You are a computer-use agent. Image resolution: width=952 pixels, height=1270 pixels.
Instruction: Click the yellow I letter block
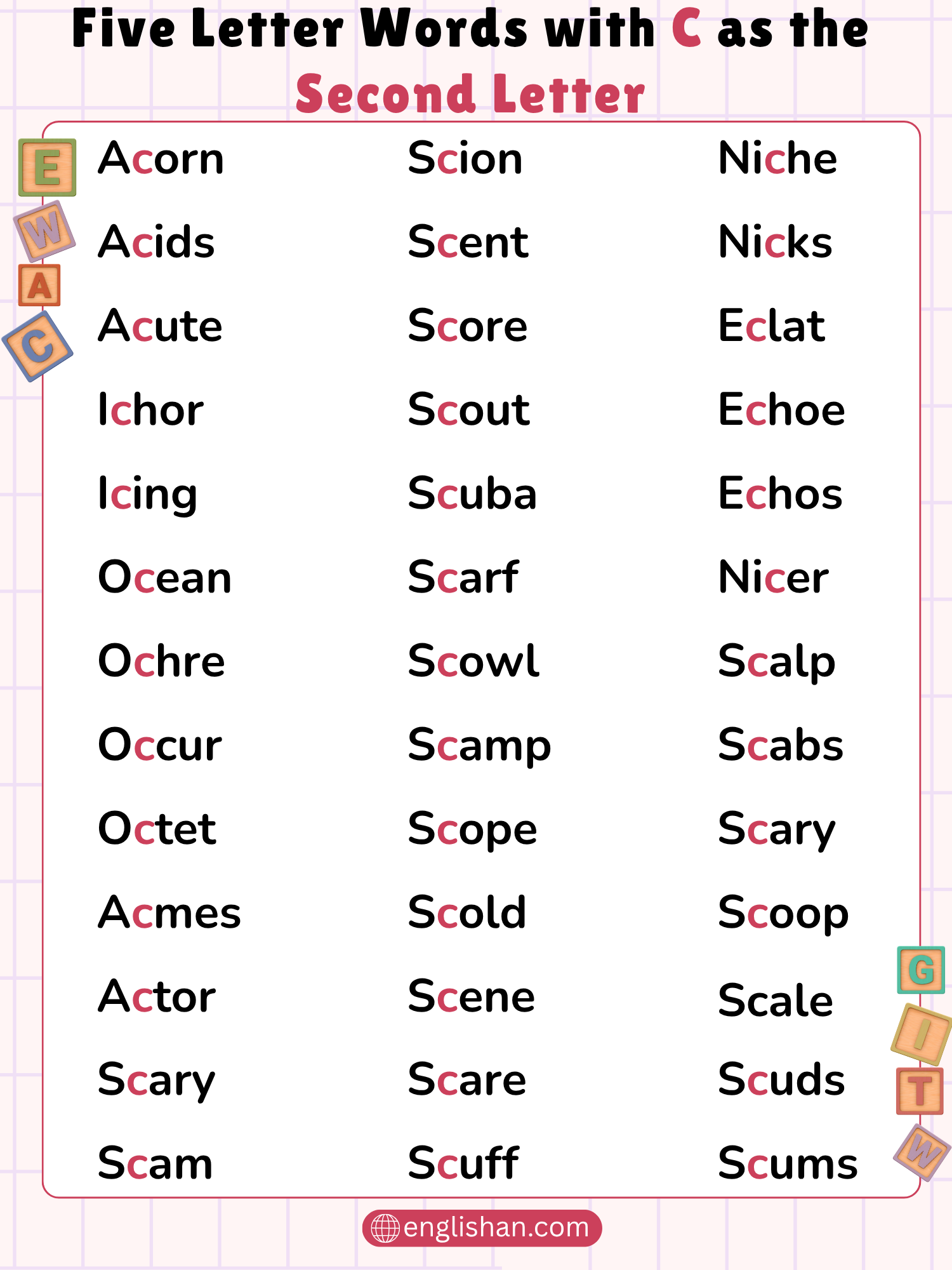click(921, 1034)
